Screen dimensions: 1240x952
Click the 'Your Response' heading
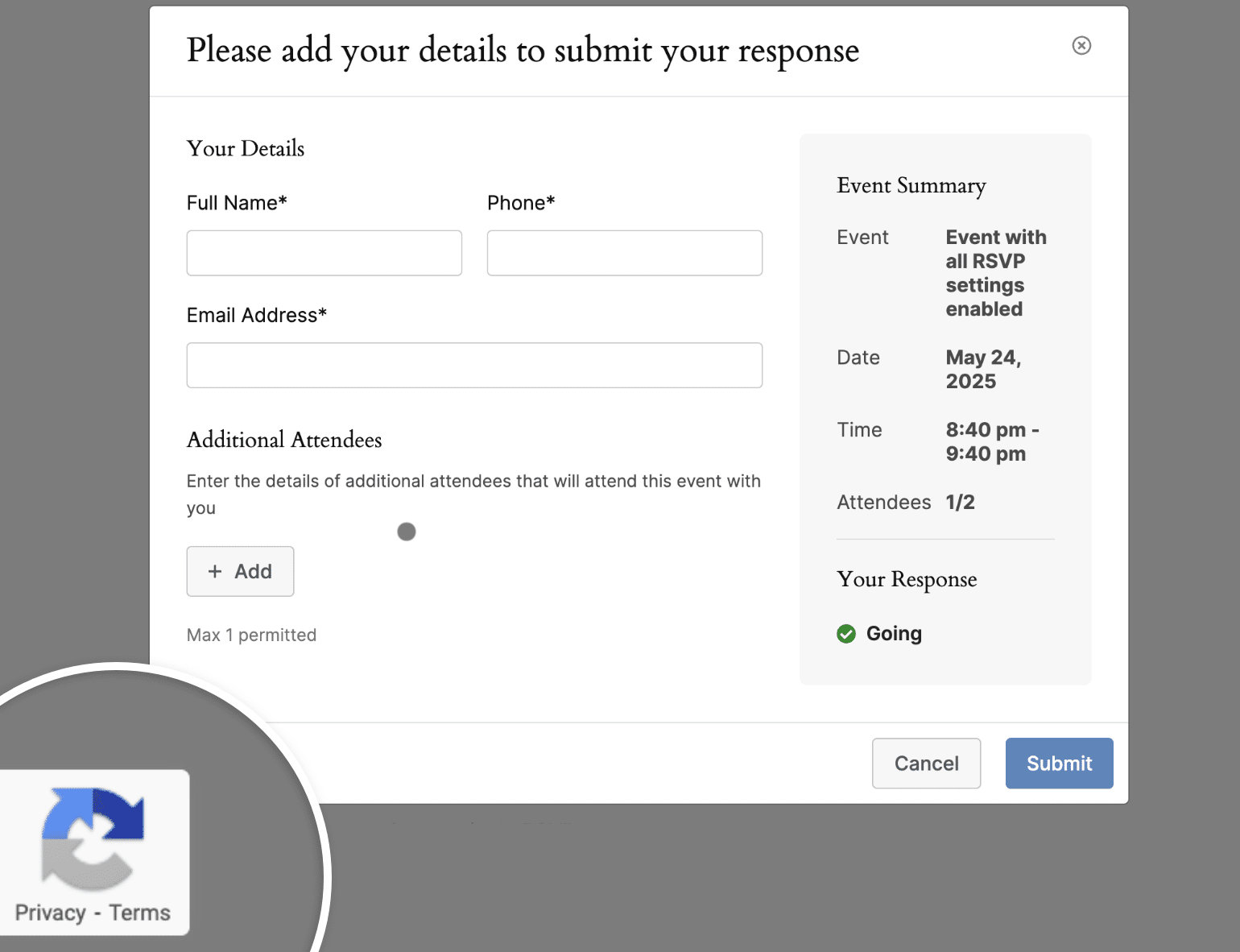click(x=907, y=580)
